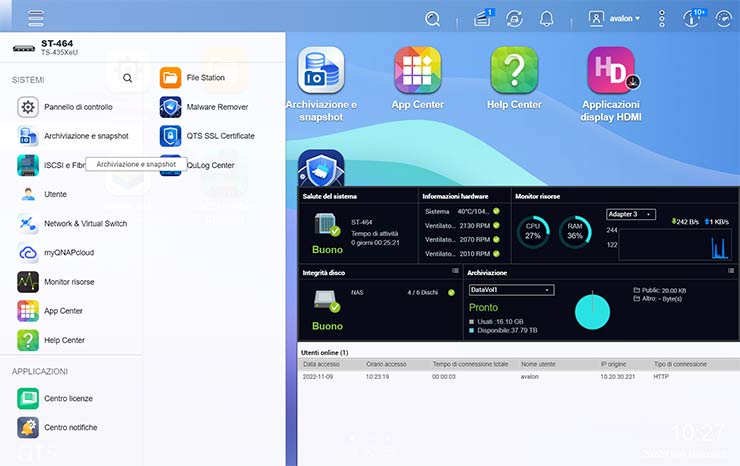Image resolution: width=740 pixels, height=466 pixels.
Task: Click the search magnifier in top bar
Action: [x=432, y=18]
